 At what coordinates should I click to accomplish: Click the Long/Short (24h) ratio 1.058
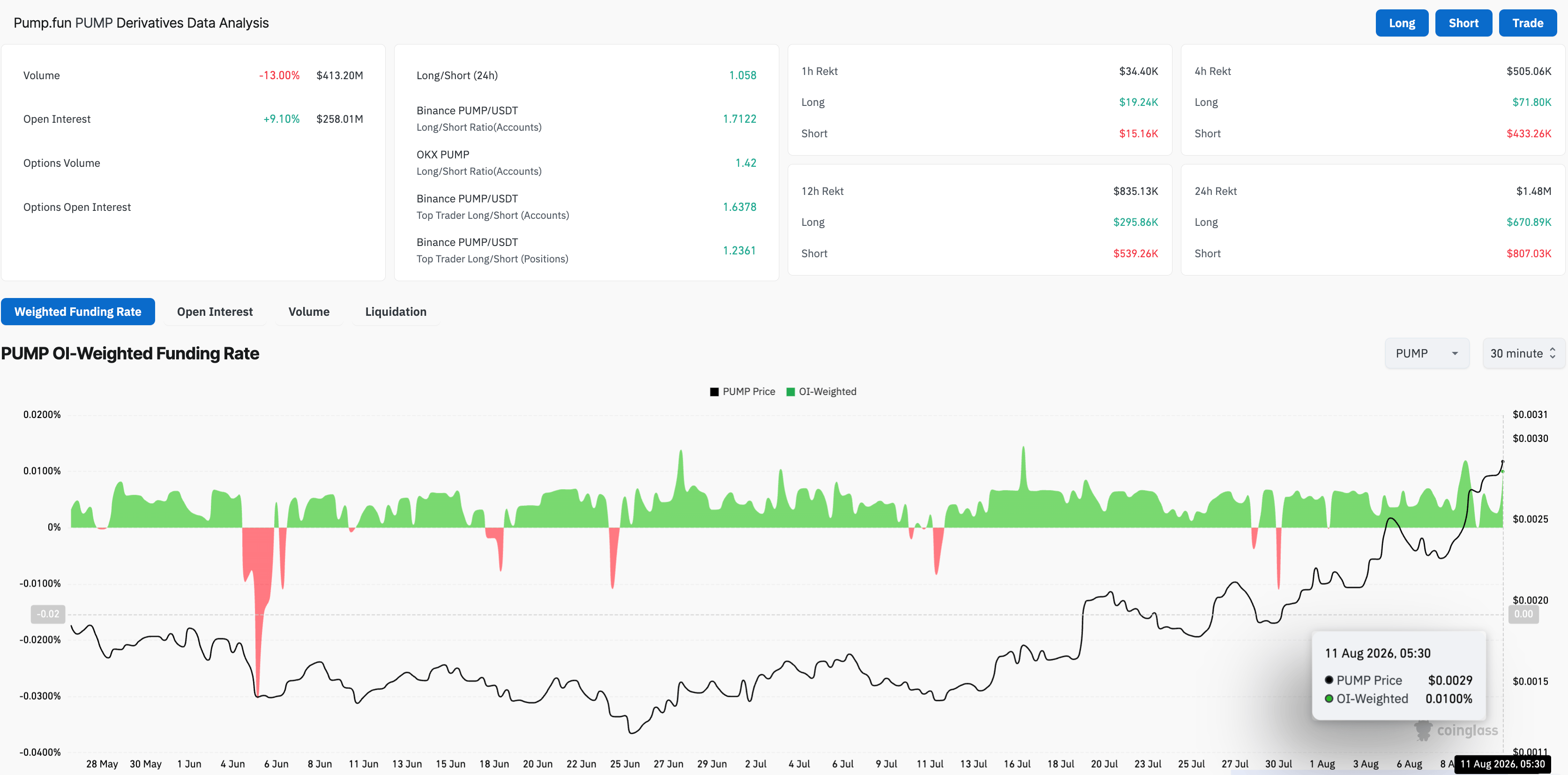[x=743, y=75]
